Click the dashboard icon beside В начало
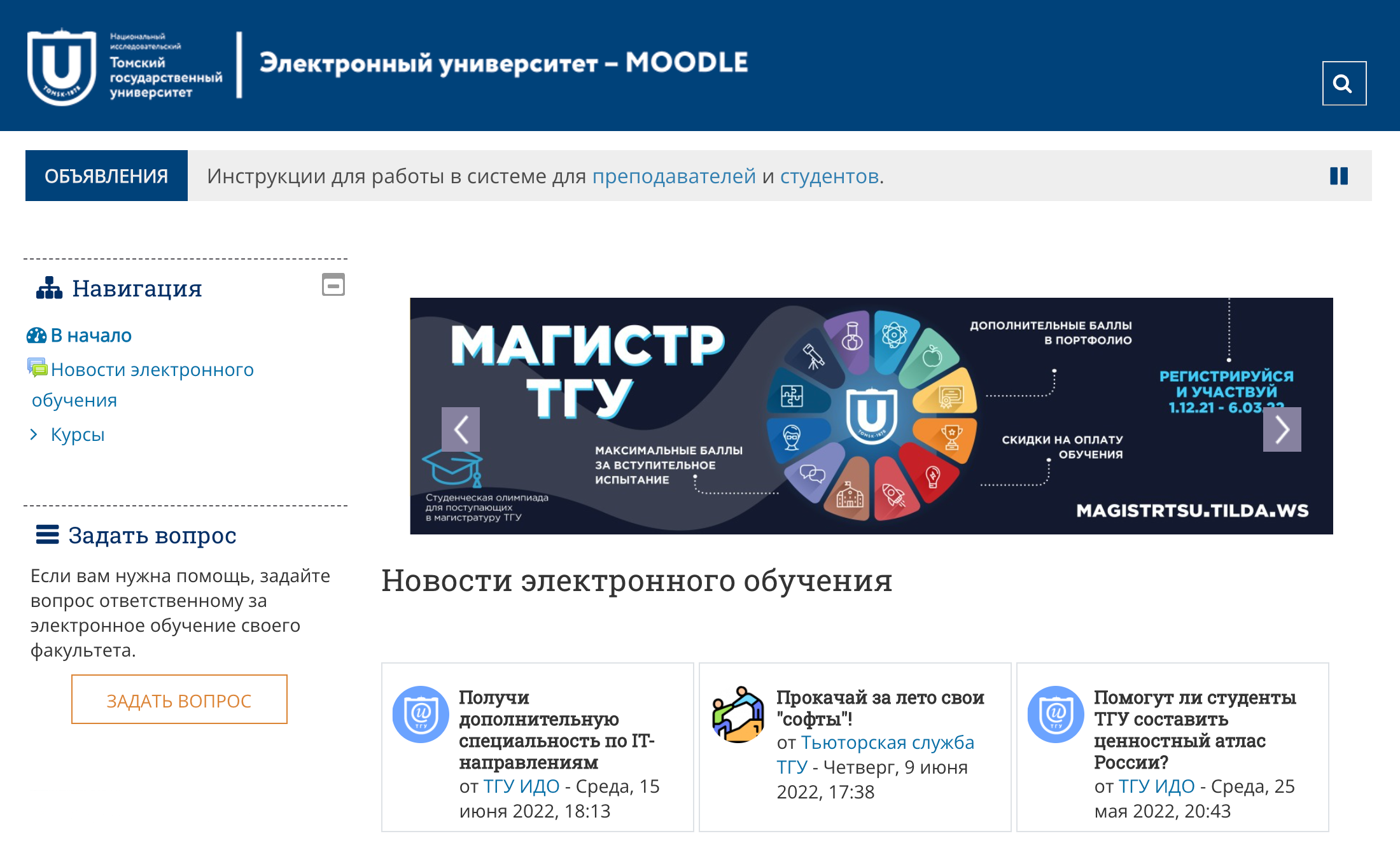The height and width of the screenshot is (864, 1400). [x=36, y=335]
